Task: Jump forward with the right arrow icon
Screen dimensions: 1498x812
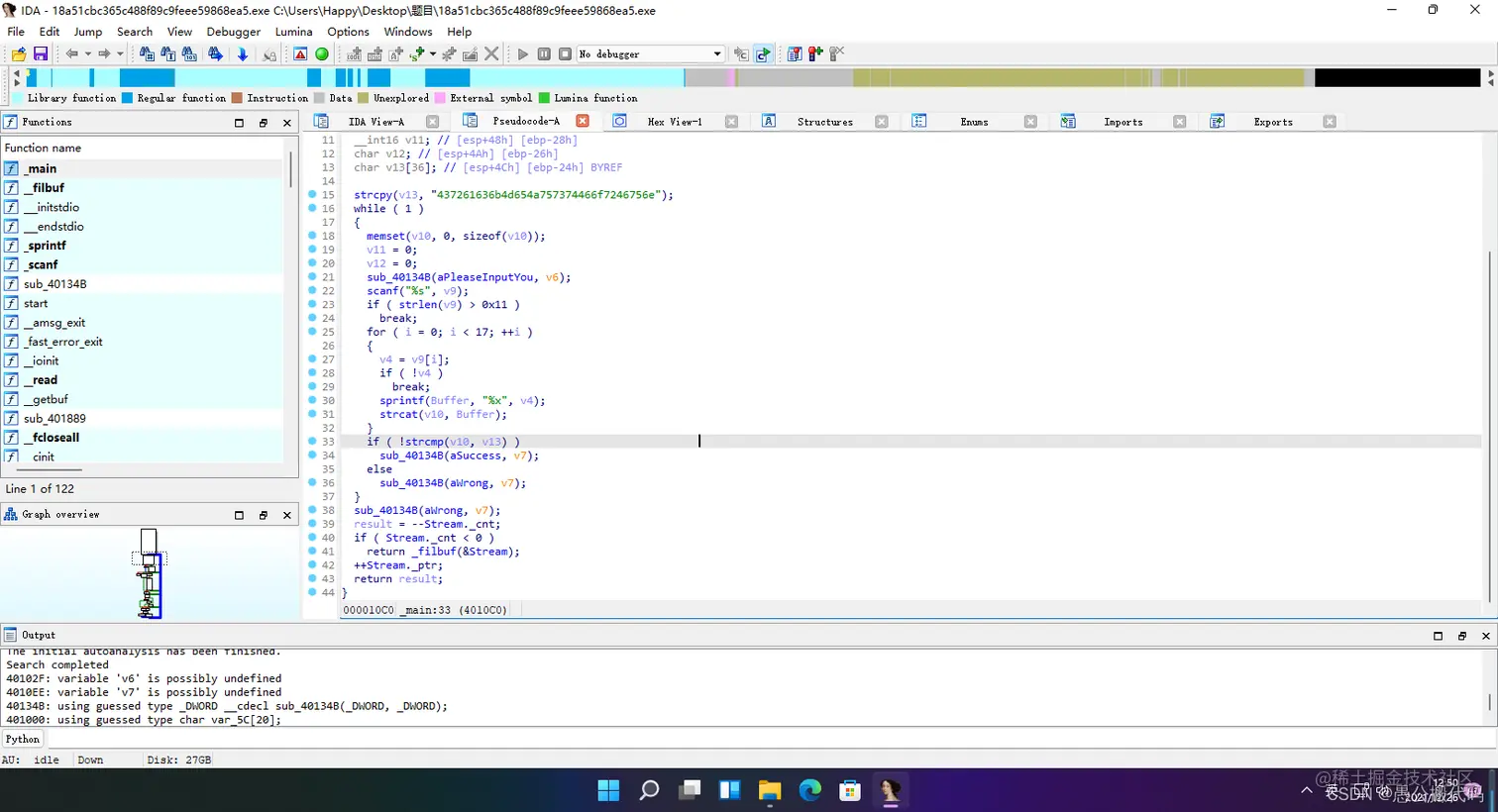Action: pos(104,54)
